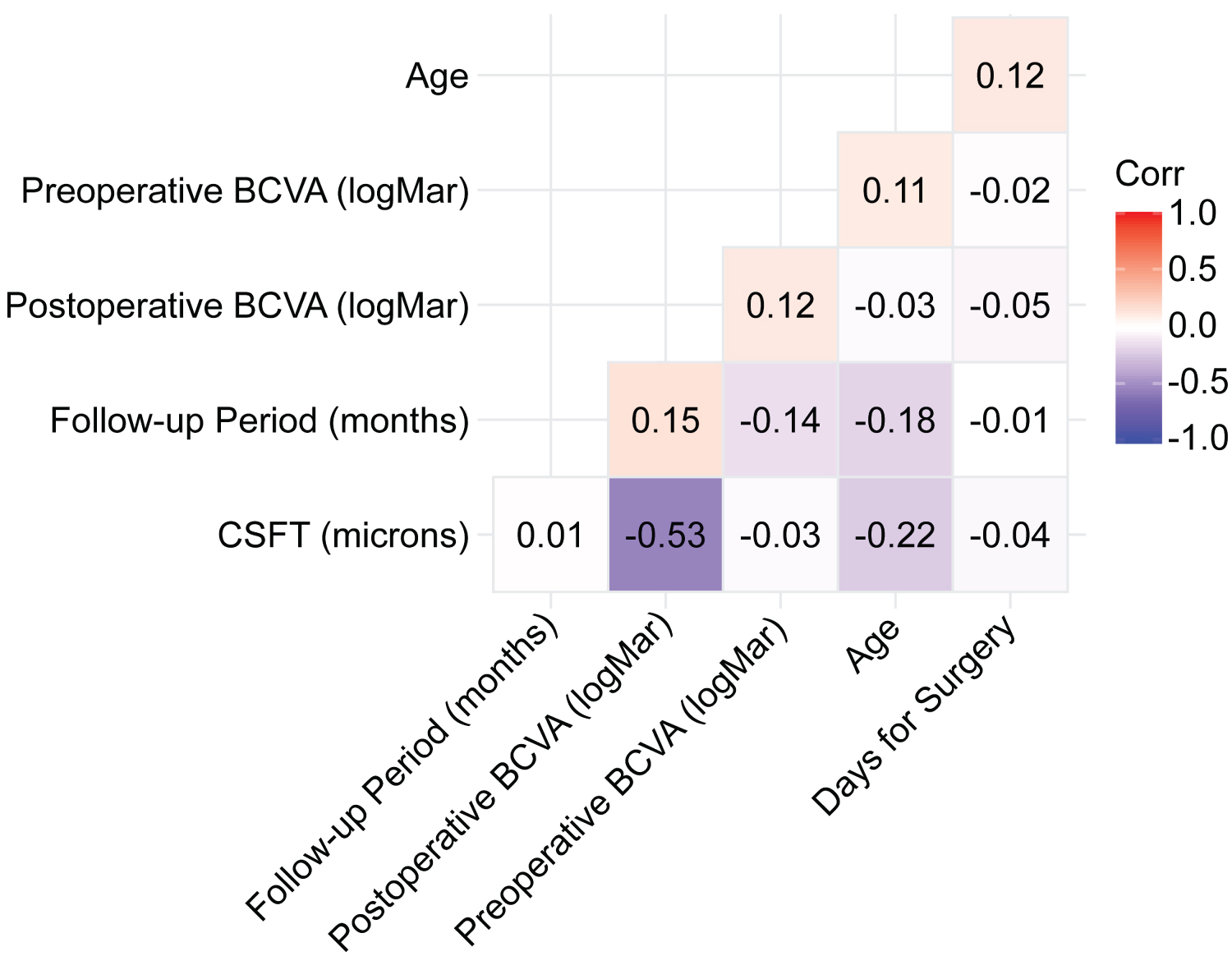Select the -0.22 cell in CSFT row
Screen dimensions: 1232x956
pos(895,535)
